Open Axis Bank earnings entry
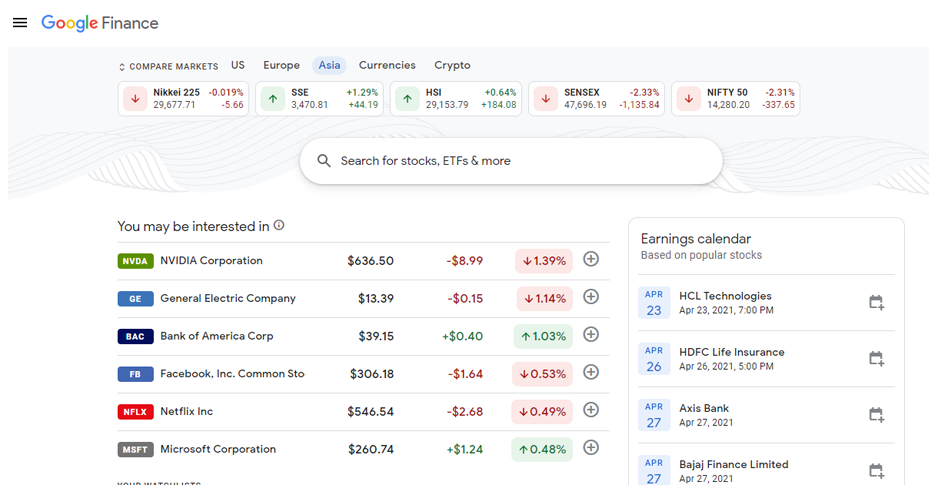The image size is (940, 492). tap(766, 415)
